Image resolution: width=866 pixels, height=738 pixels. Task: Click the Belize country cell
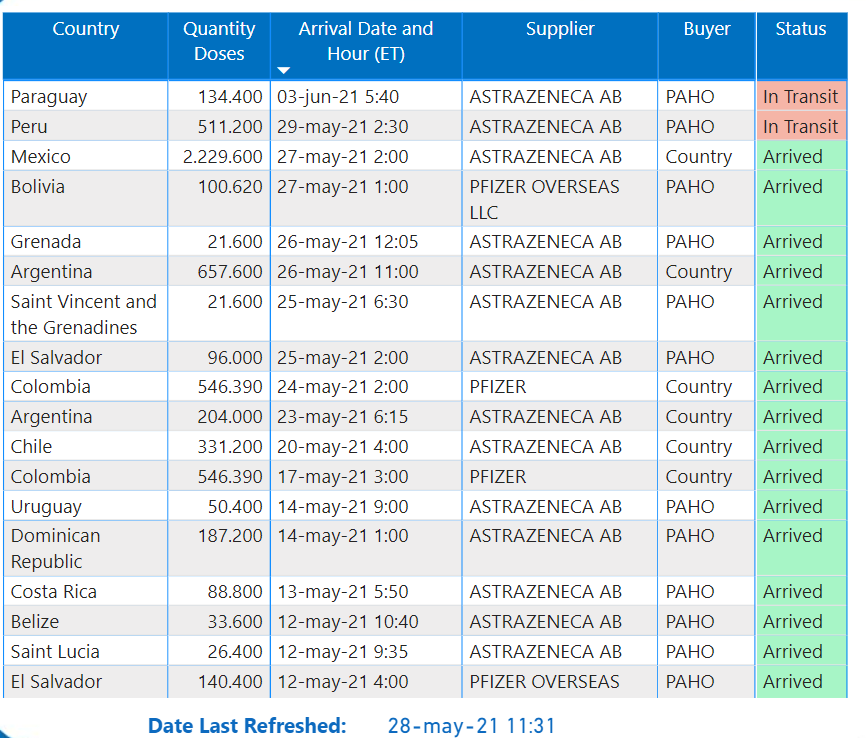35,622
